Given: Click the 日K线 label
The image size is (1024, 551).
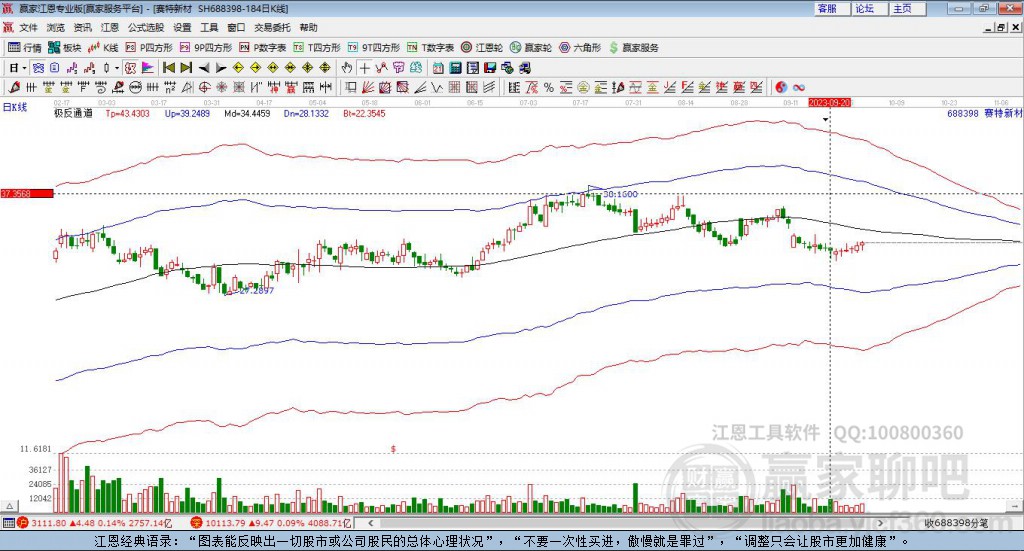Looking at the screenshot, I should [15, 107].
